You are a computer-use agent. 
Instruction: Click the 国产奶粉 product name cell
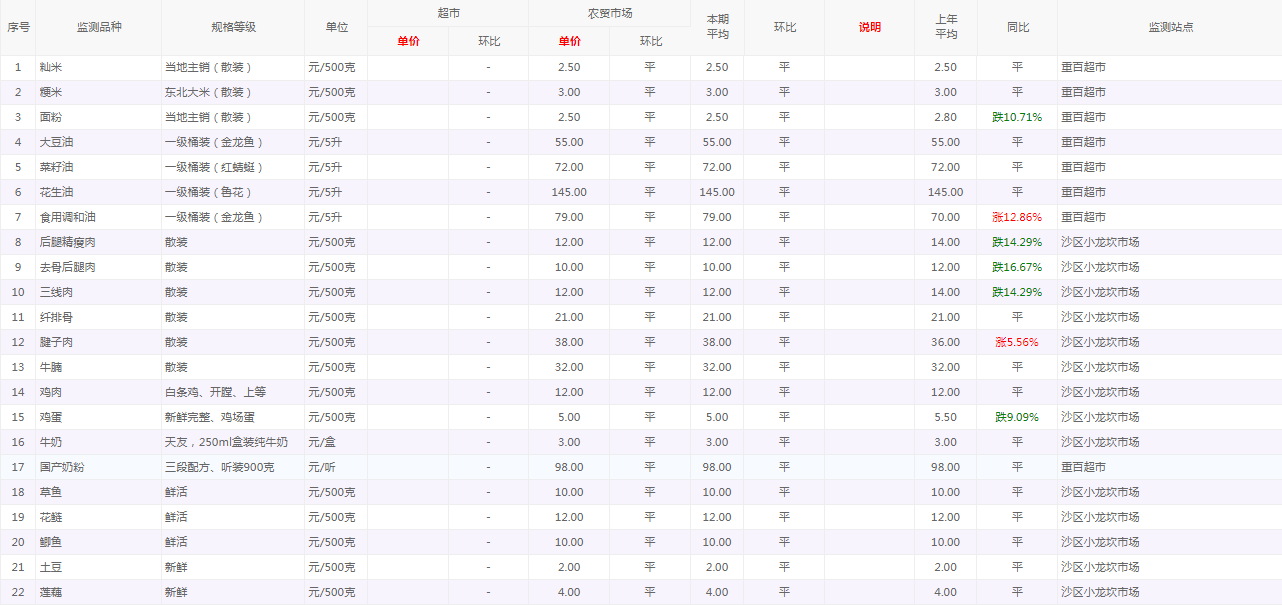(x=62, y=467)
